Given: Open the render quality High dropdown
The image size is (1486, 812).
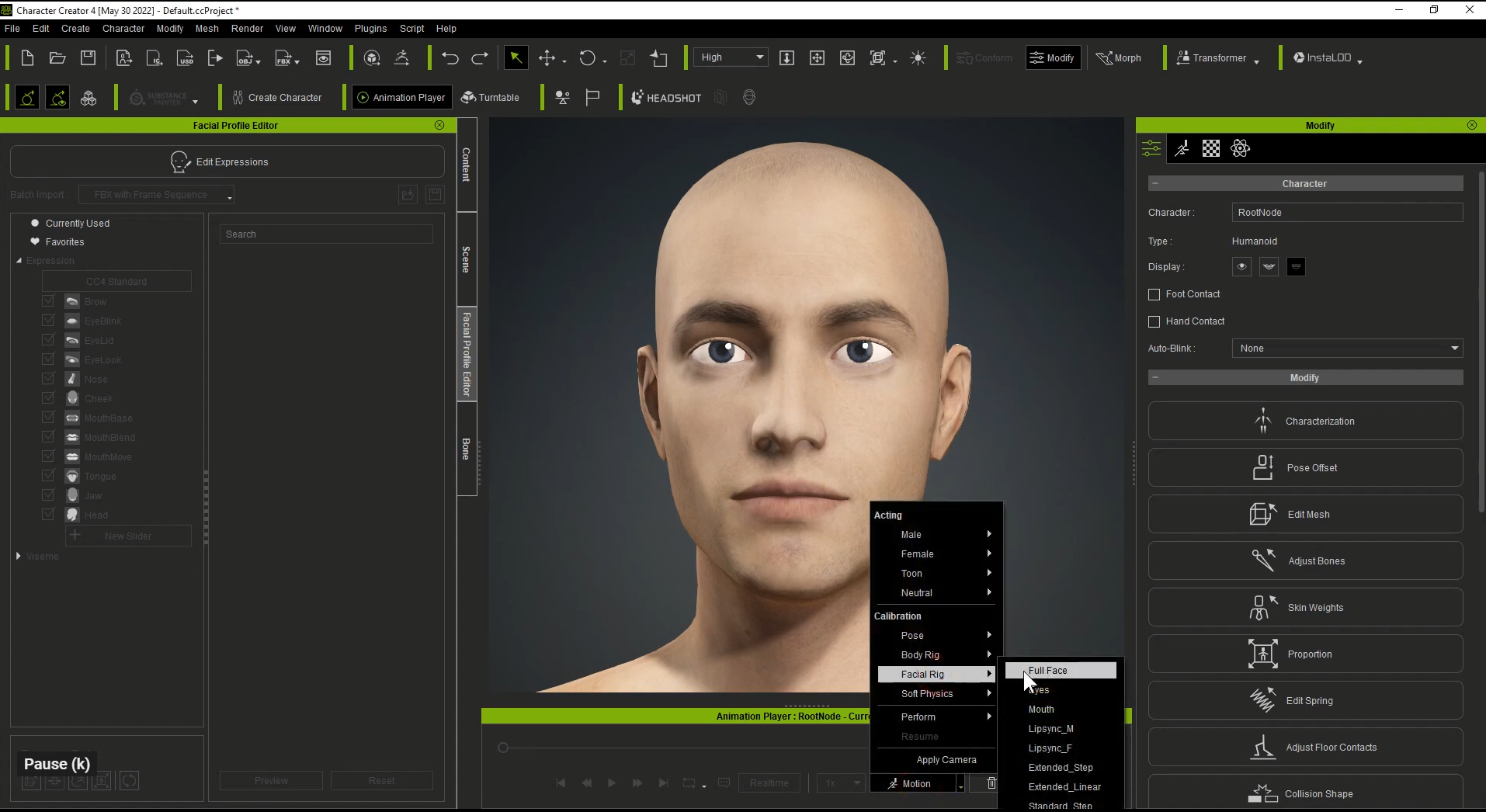Looking at the screenshot, I should click(731, 57).
